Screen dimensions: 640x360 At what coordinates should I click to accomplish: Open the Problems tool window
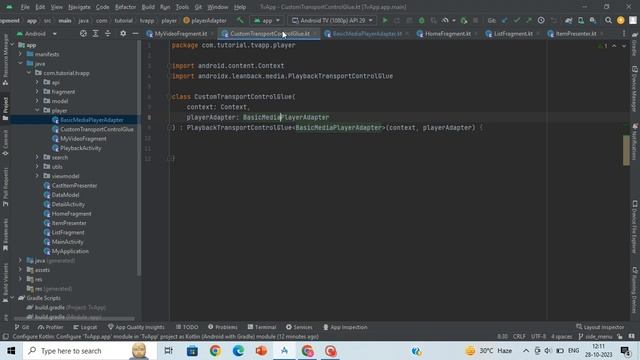[223, 327]
